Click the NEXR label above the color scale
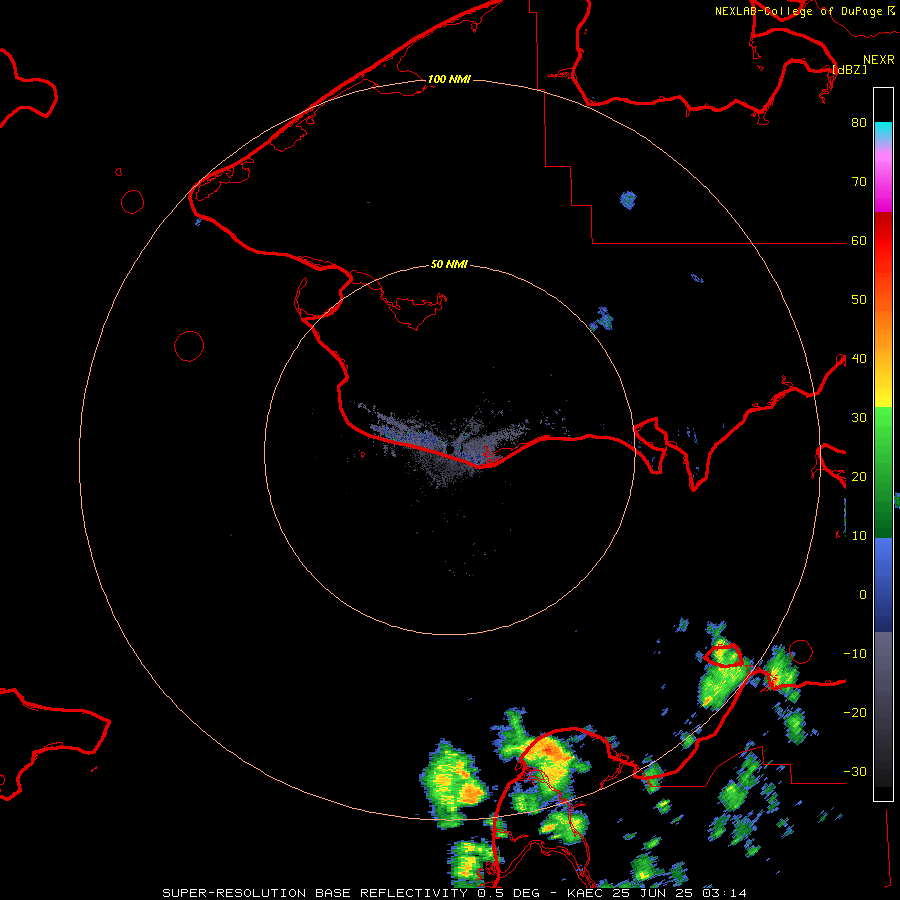This screenshot has width=900, height=900. coord(879,60)
